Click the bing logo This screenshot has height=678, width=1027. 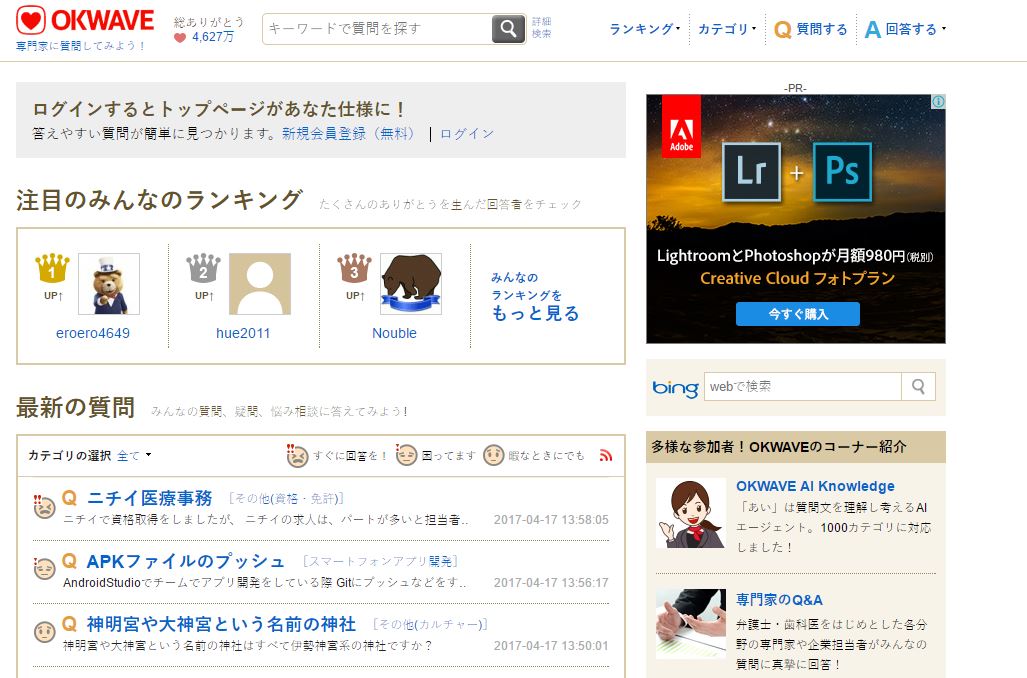[675, 388]
